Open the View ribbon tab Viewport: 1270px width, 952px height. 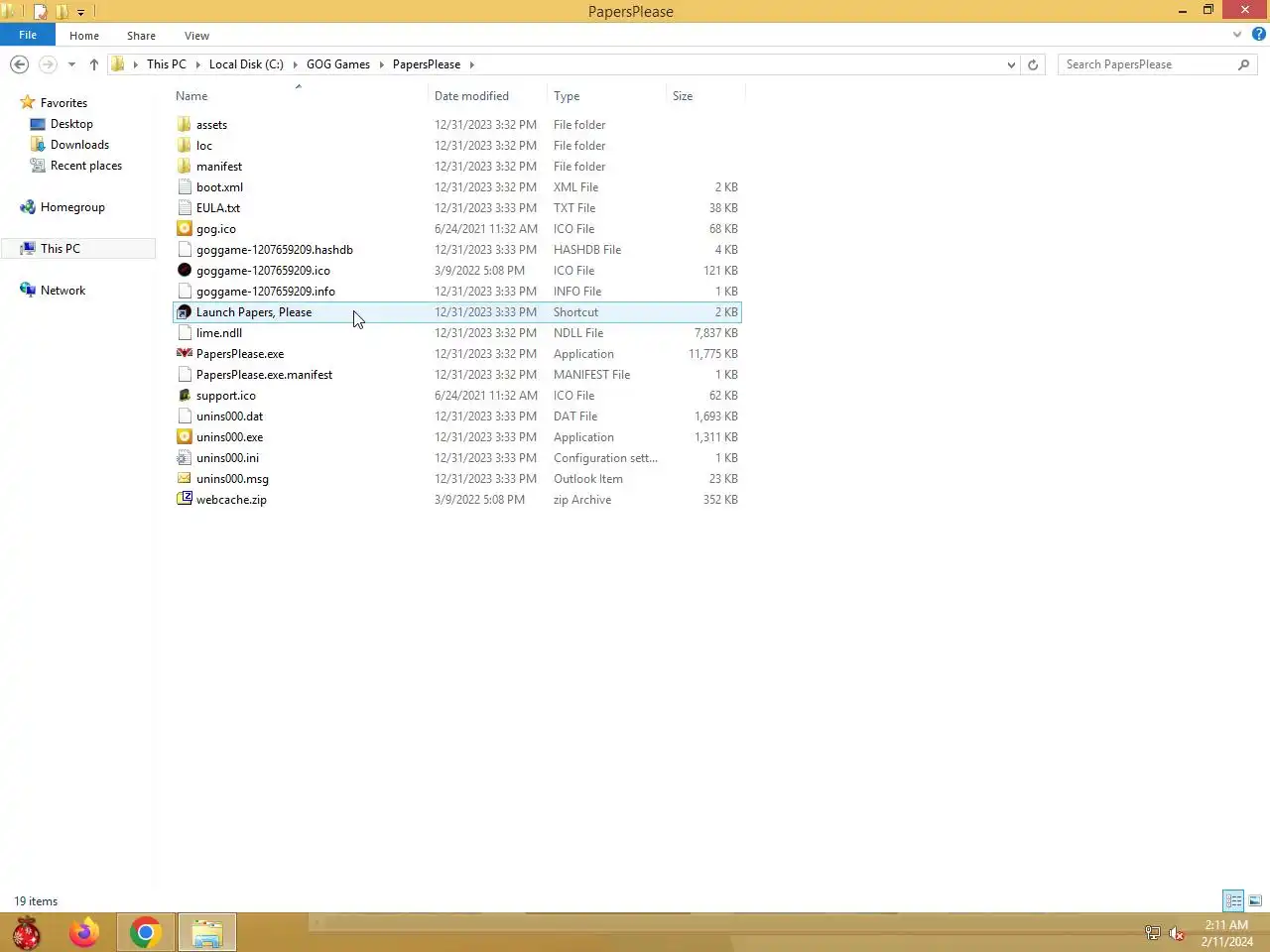pyautogui.click(x=196, y=36)
